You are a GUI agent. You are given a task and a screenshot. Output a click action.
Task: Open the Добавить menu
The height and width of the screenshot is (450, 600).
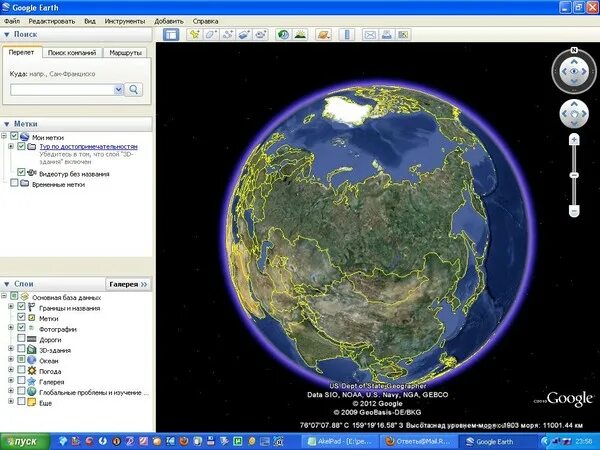[169, 21]
